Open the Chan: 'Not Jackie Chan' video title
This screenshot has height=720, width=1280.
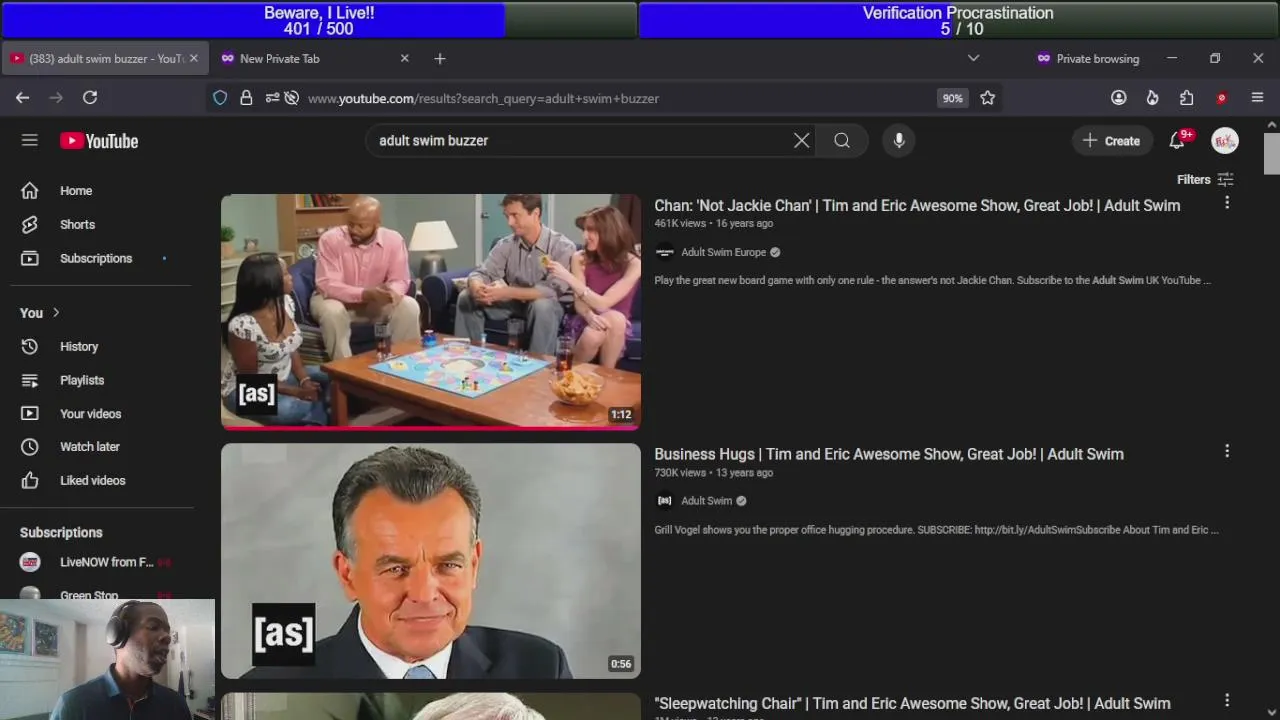(x=917, y=206)
